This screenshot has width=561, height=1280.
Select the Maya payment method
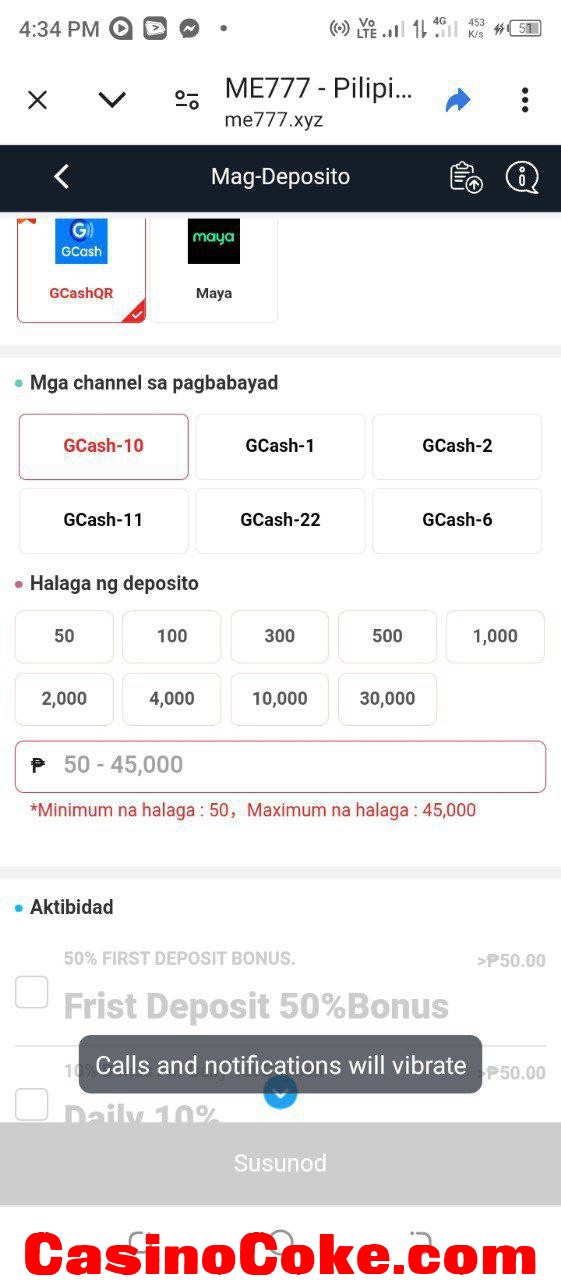pos(214,266)
